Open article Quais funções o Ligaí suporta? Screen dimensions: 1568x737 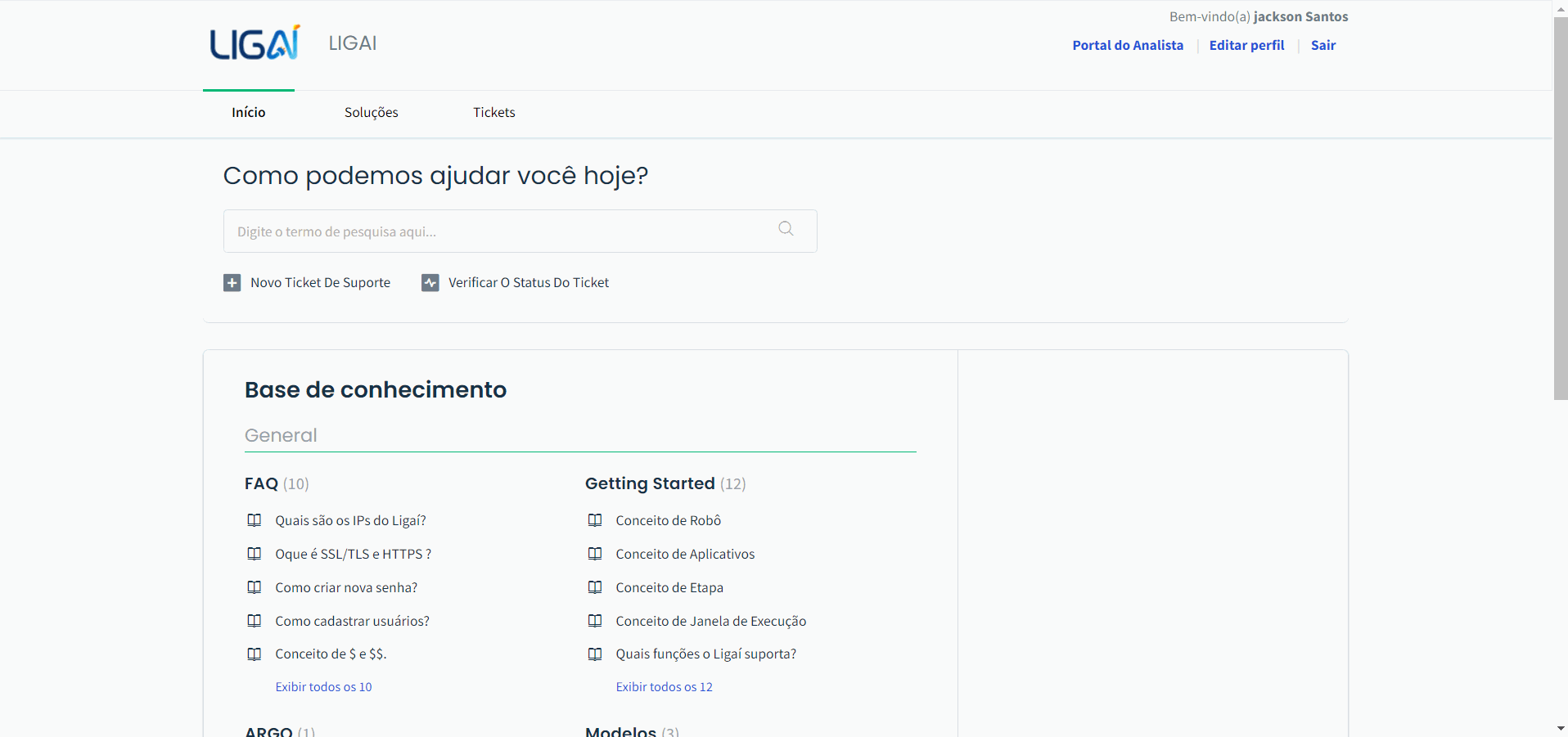(x=706, y=654)
